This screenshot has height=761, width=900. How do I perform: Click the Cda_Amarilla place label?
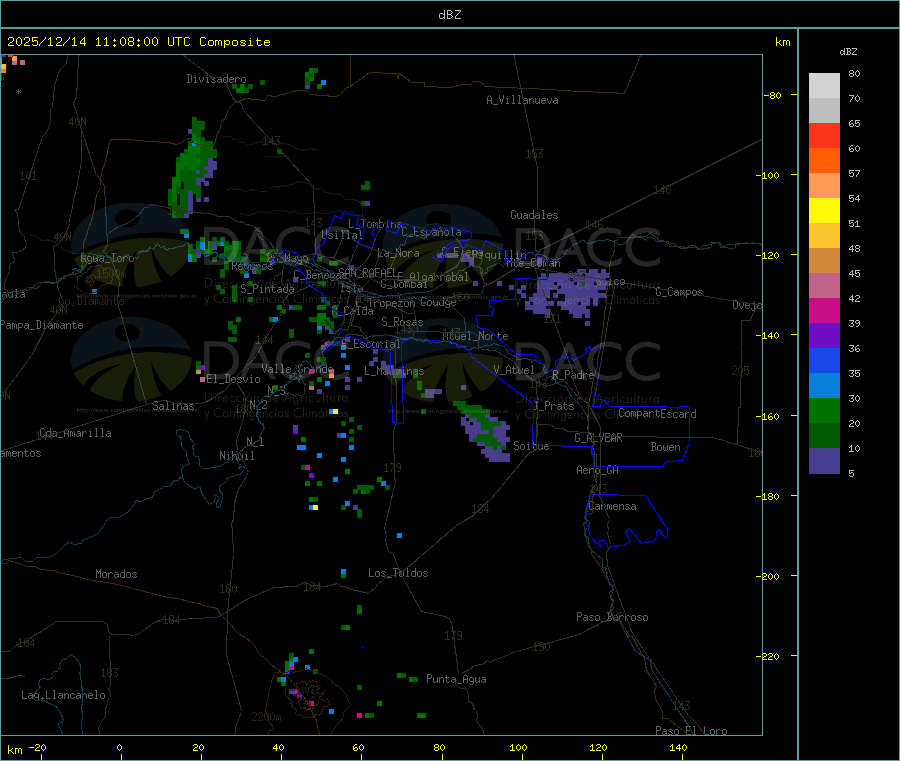pos(75,433)
